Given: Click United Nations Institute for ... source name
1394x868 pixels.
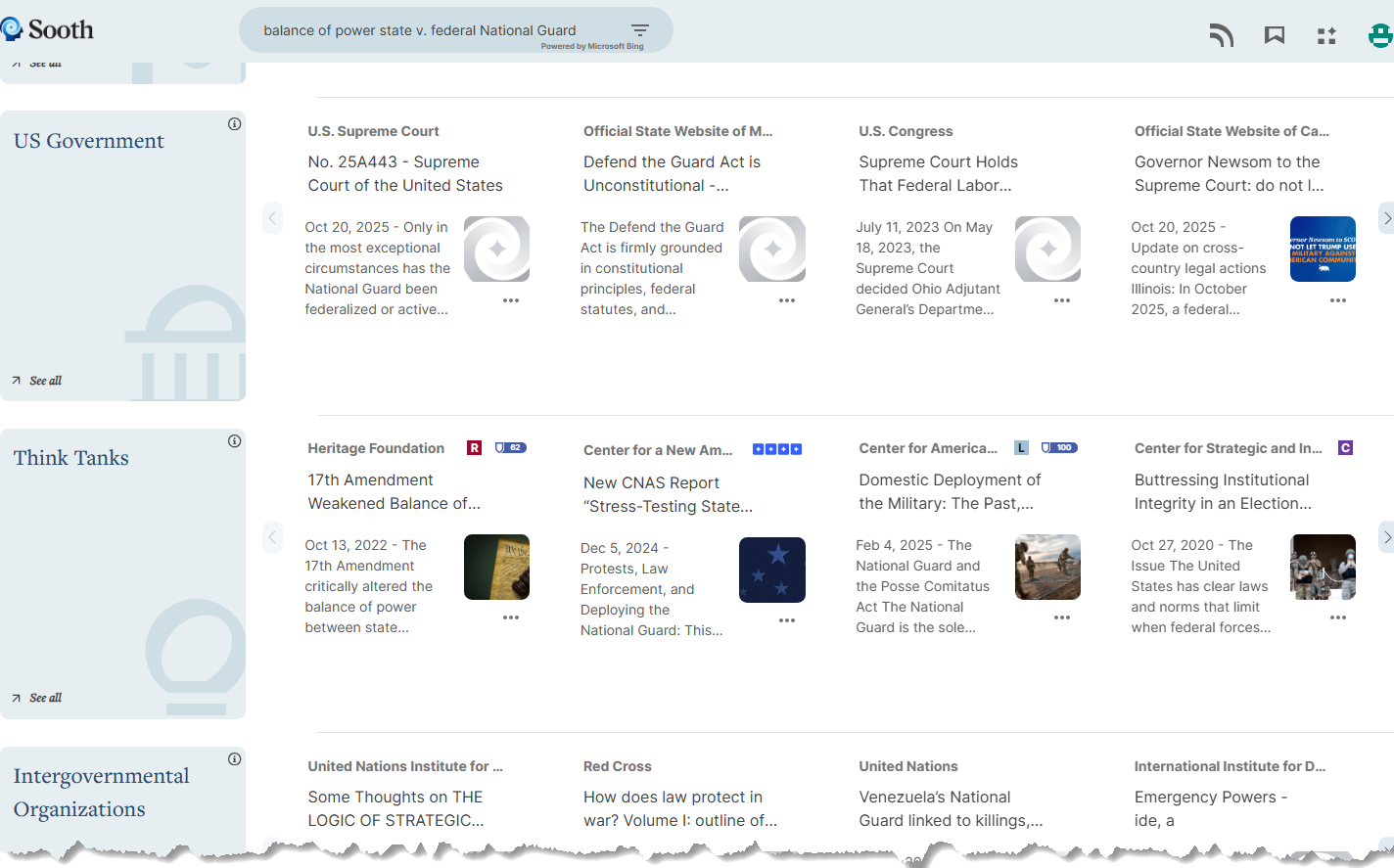Looking at the screenshot, I should click(405, 766).
